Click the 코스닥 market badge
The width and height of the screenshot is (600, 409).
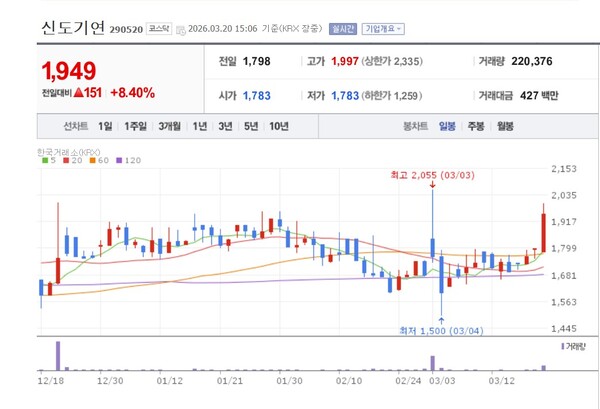[158, 29]
